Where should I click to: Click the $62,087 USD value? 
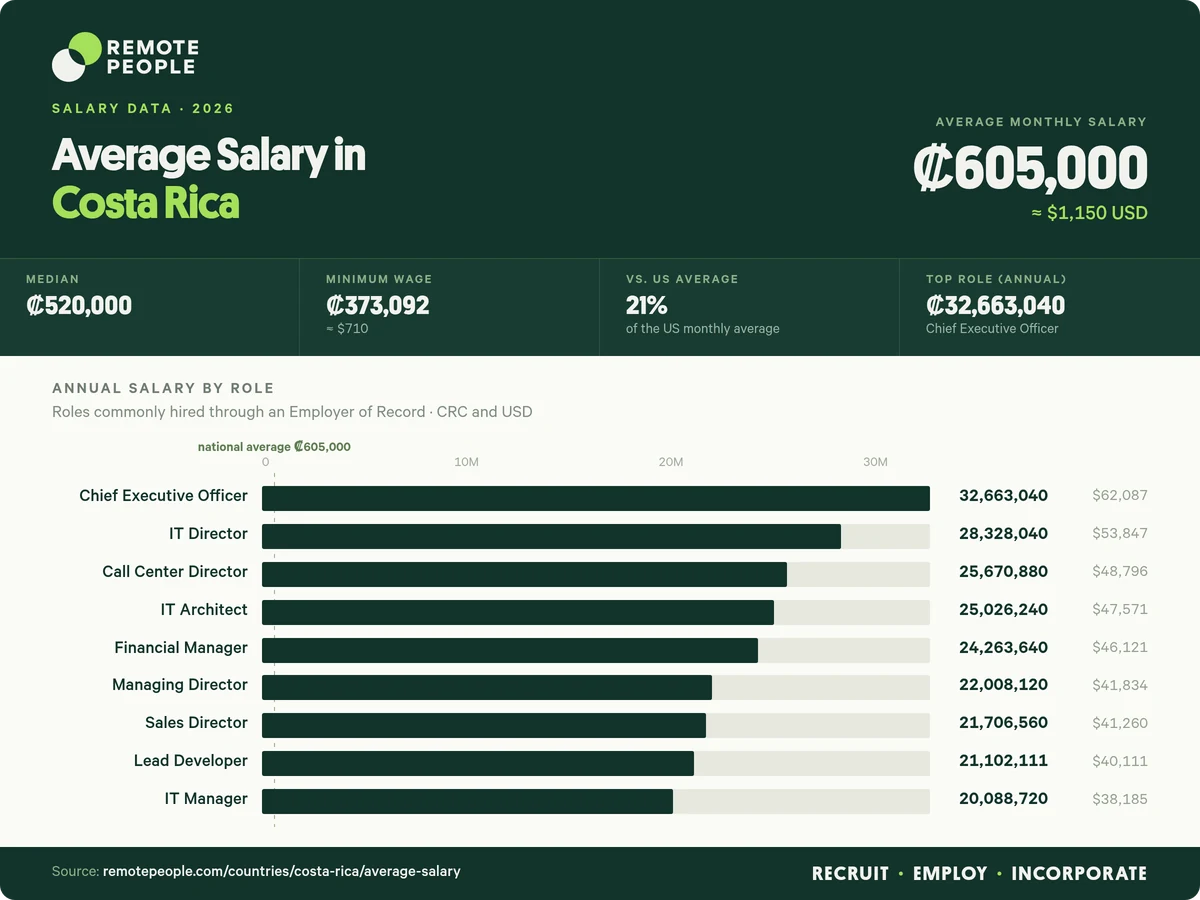click(1120, 496)
